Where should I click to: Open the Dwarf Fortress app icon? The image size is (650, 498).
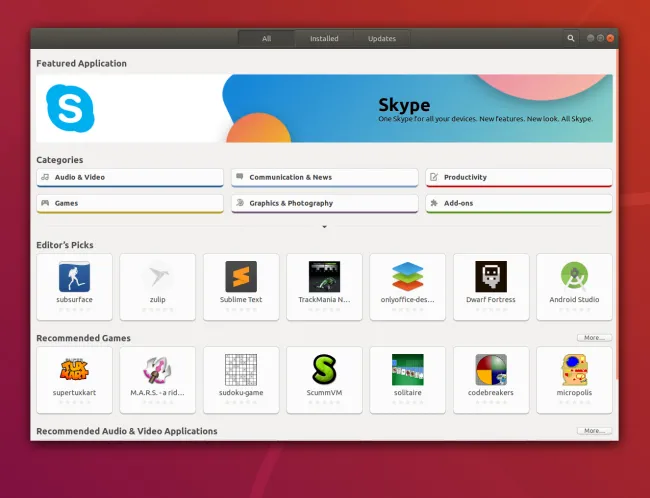pos(491,277)
